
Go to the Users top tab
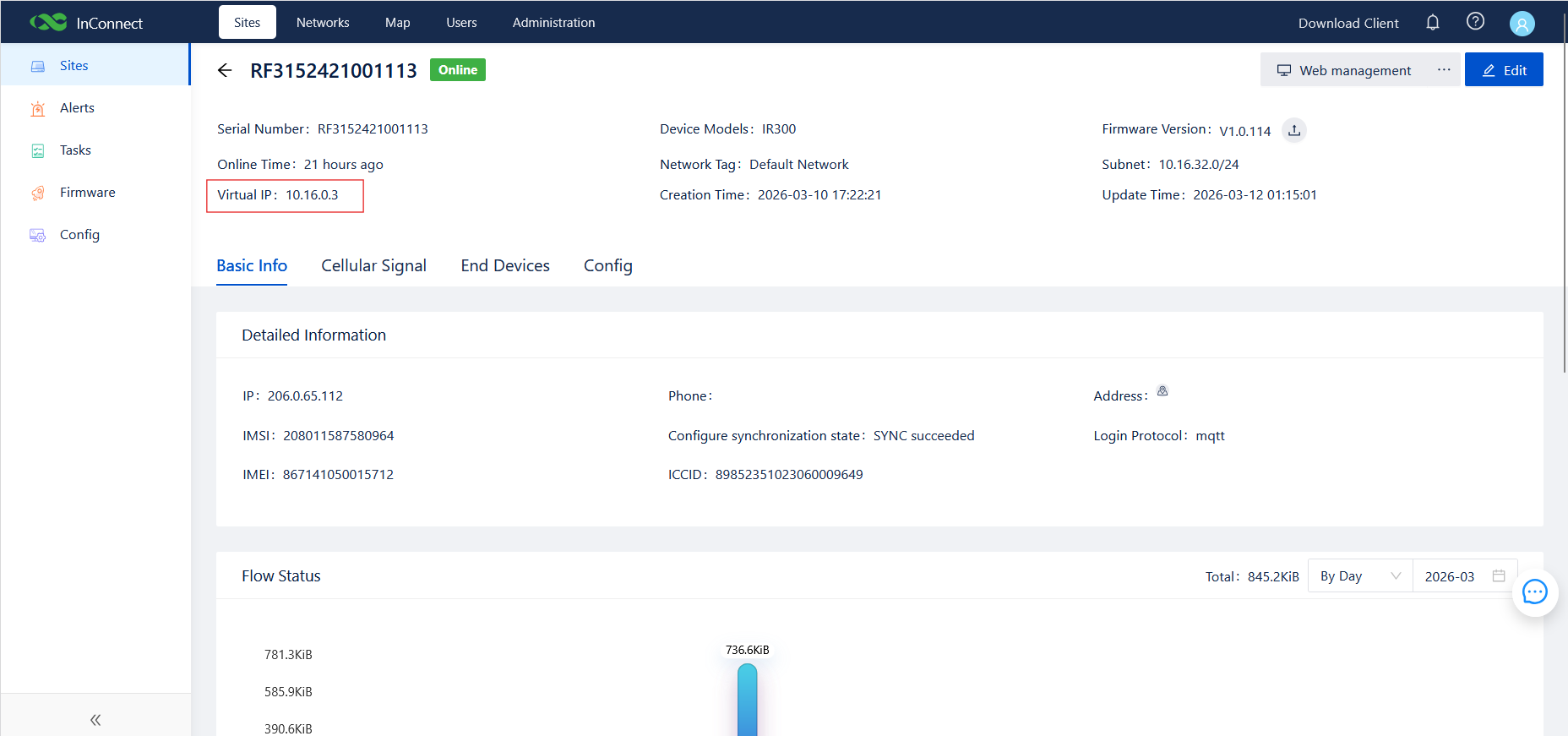461,23
